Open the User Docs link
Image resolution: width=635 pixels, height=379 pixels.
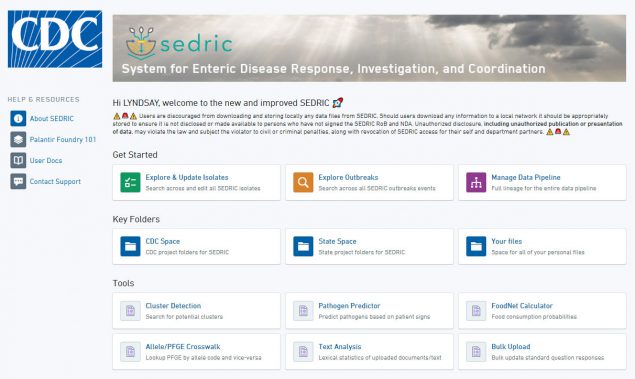point(46,161)
